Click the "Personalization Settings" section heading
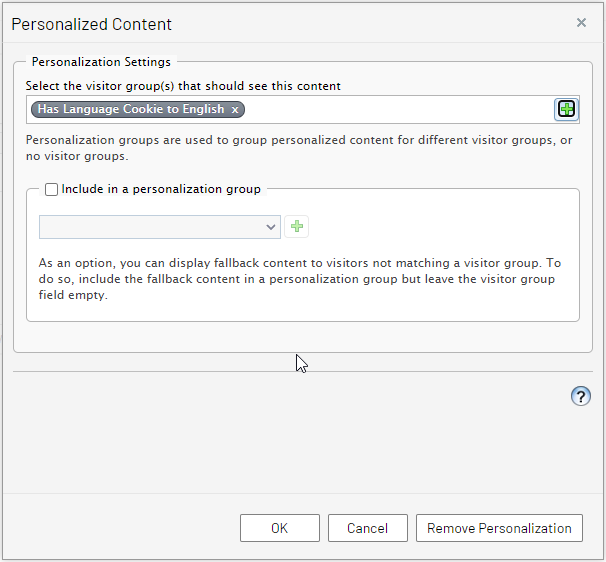 click(101, 62)
